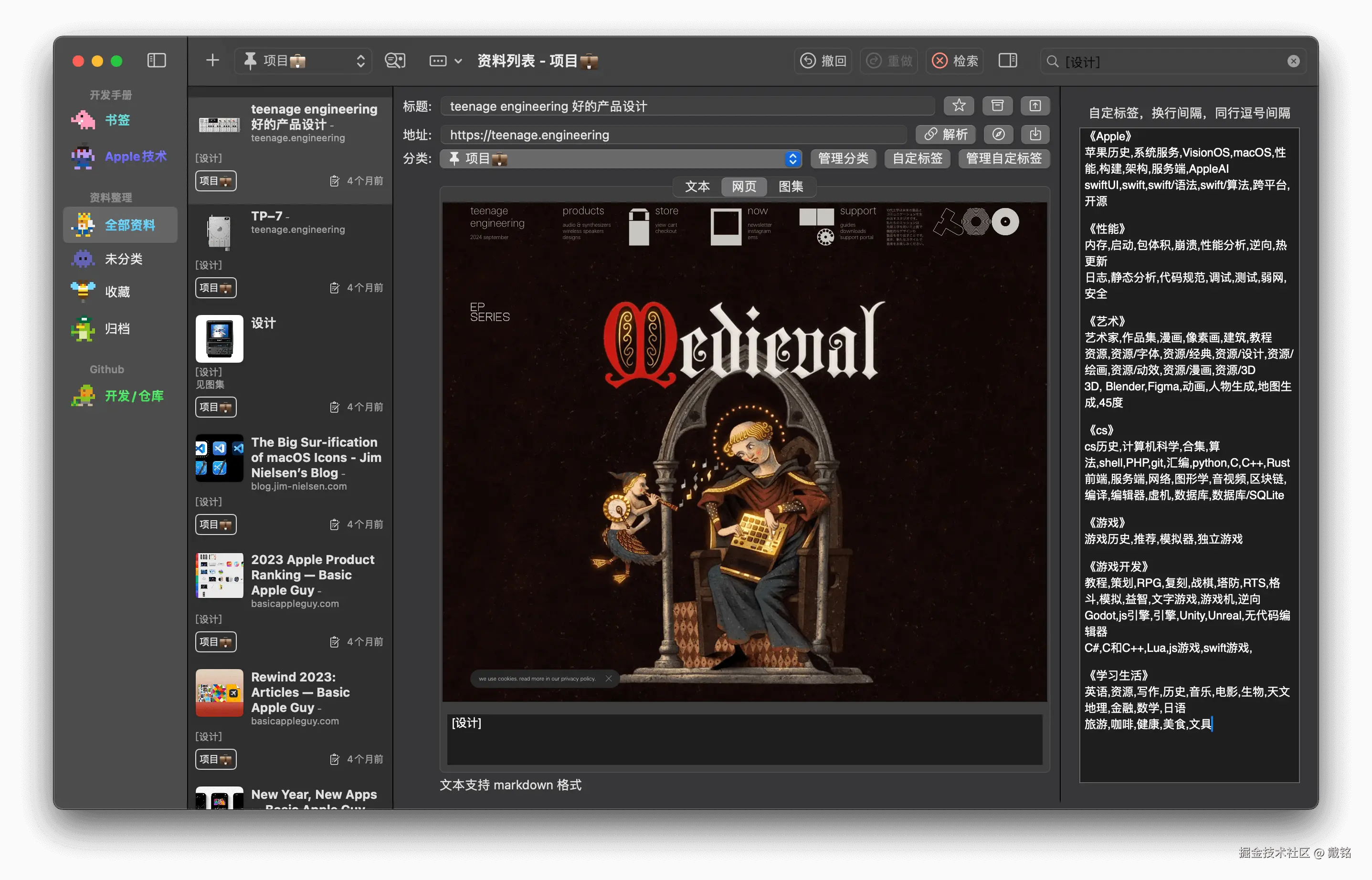Open the 项目 category popup in toolbar
Viewport: 1372px width, 880px height.
click(303, 61)
